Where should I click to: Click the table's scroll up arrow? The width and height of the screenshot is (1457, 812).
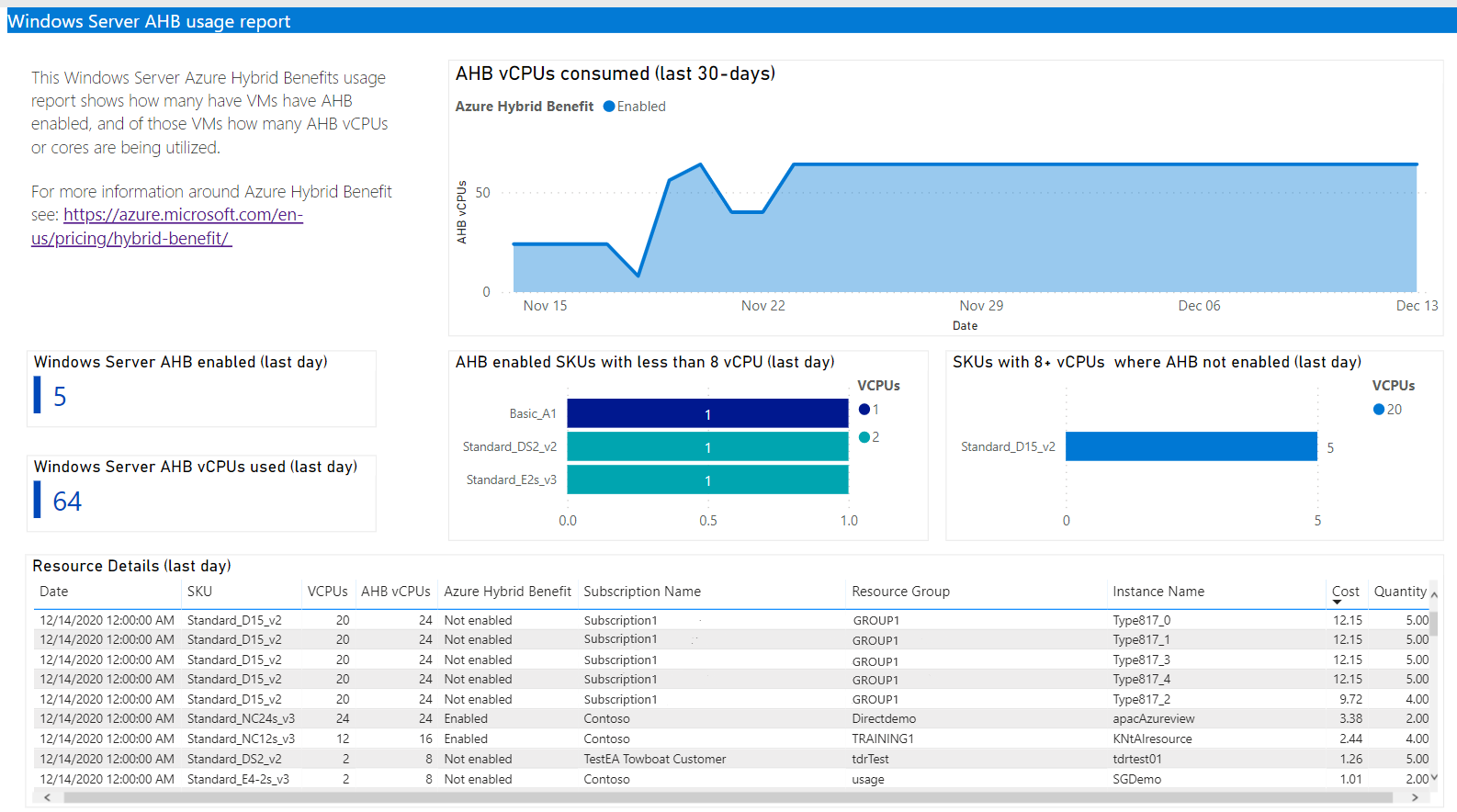(x=1433, y=595)
